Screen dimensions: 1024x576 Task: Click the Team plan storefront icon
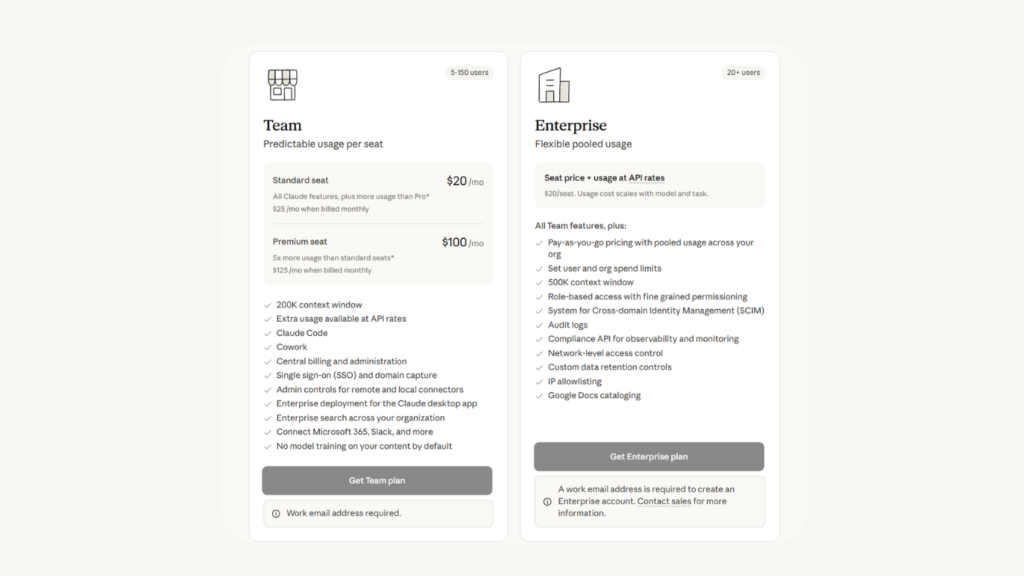[x=283, y=85]
